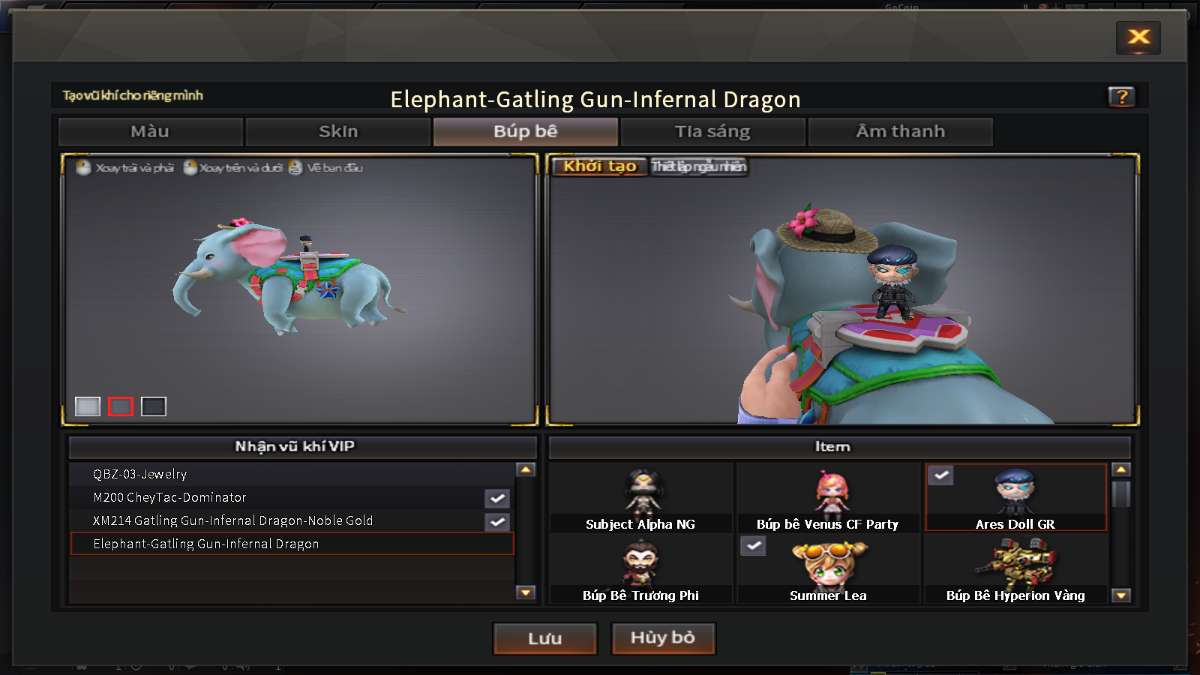Uncheck the Summer Lea doll checkmark
Viewport: 1200px width, 675px height.
tap(753, 546)
